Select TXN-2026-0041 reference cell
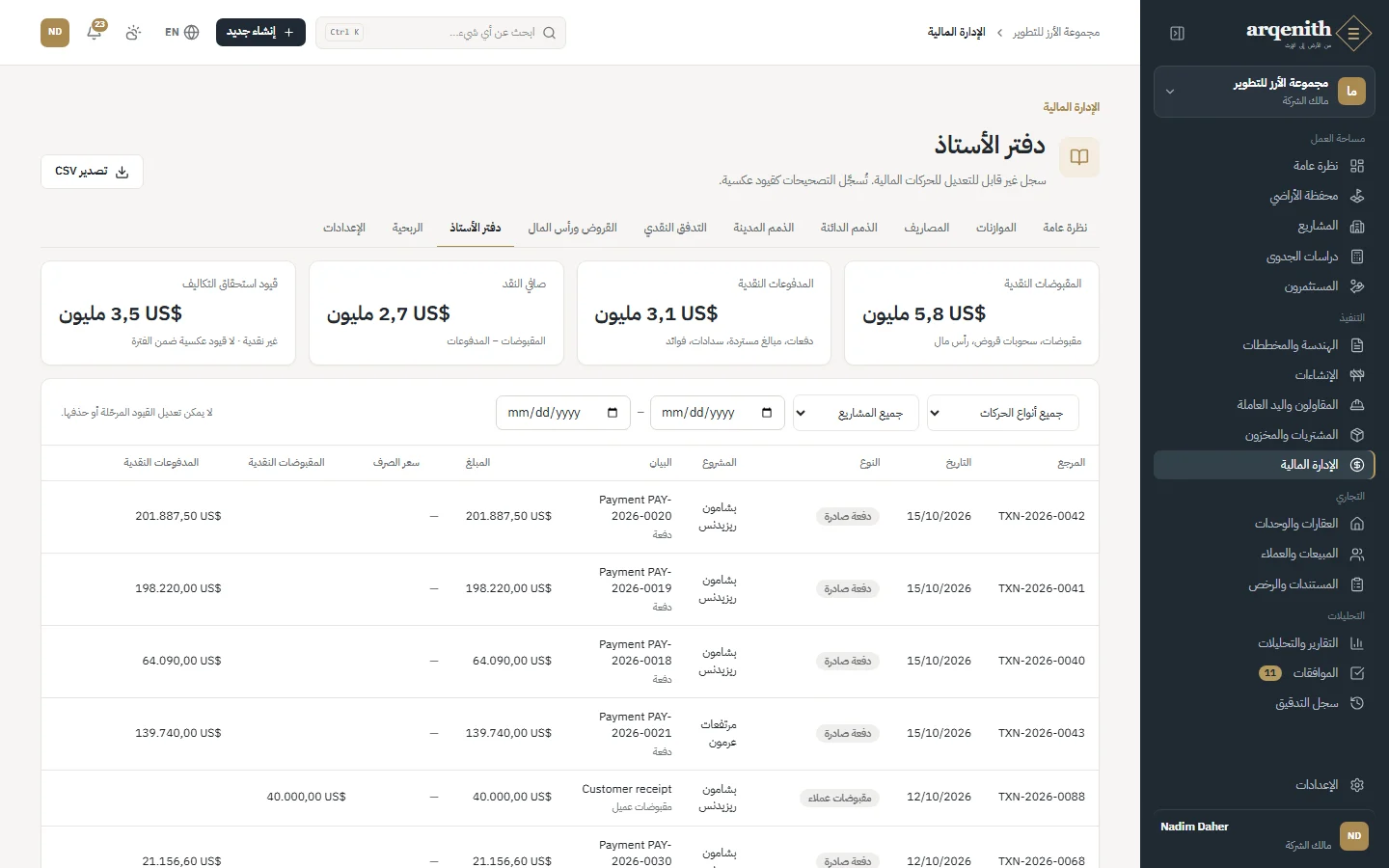Screen dimensions: 1389x868 pos(1042,588)
